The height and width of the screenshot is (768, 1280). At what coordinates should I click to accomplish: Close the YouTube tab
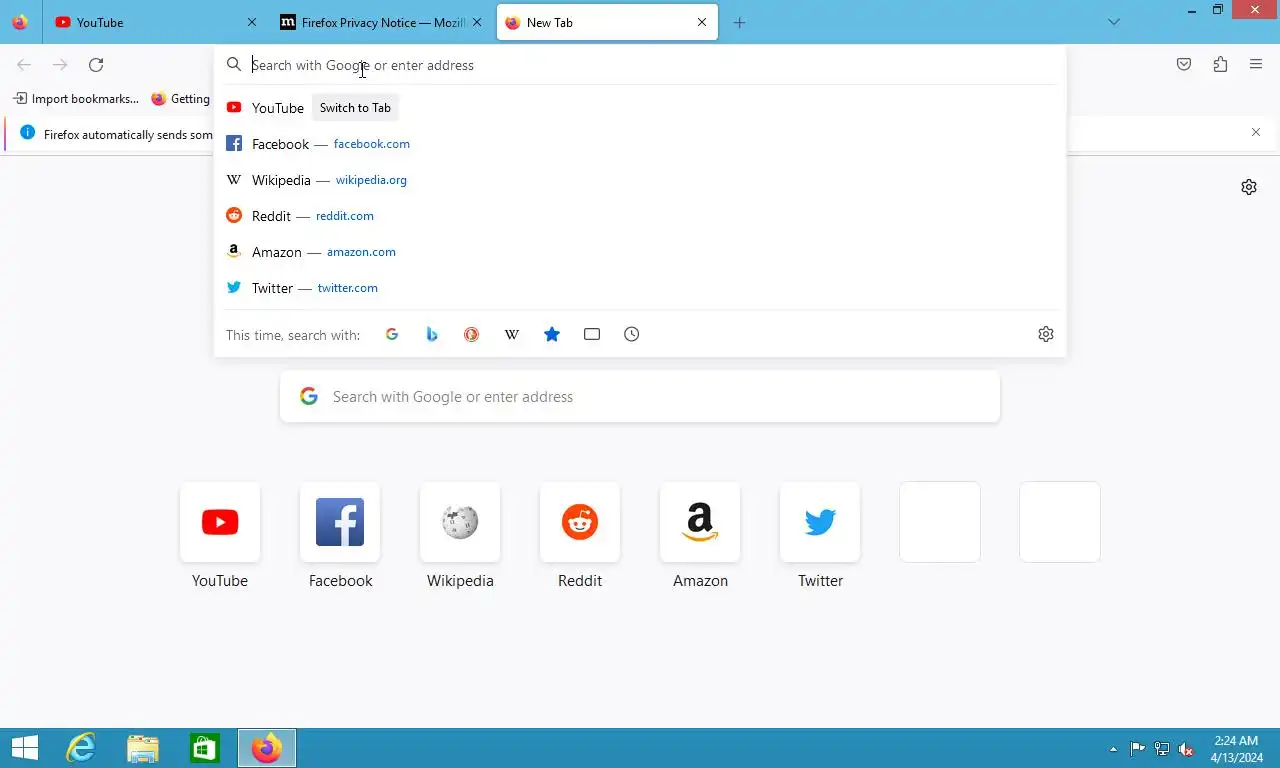(252, 22)
